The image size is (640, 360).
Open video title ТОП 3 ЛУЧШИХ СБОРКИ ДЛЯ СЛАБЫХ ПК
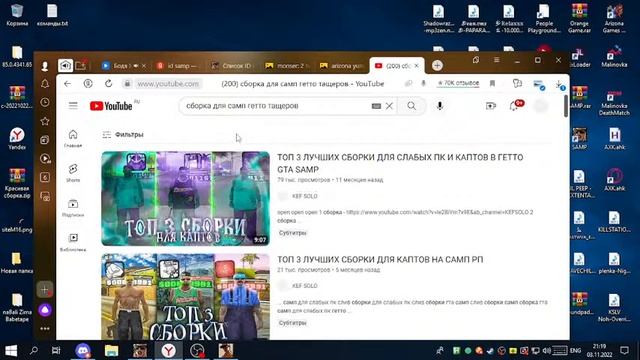(400, 163)
